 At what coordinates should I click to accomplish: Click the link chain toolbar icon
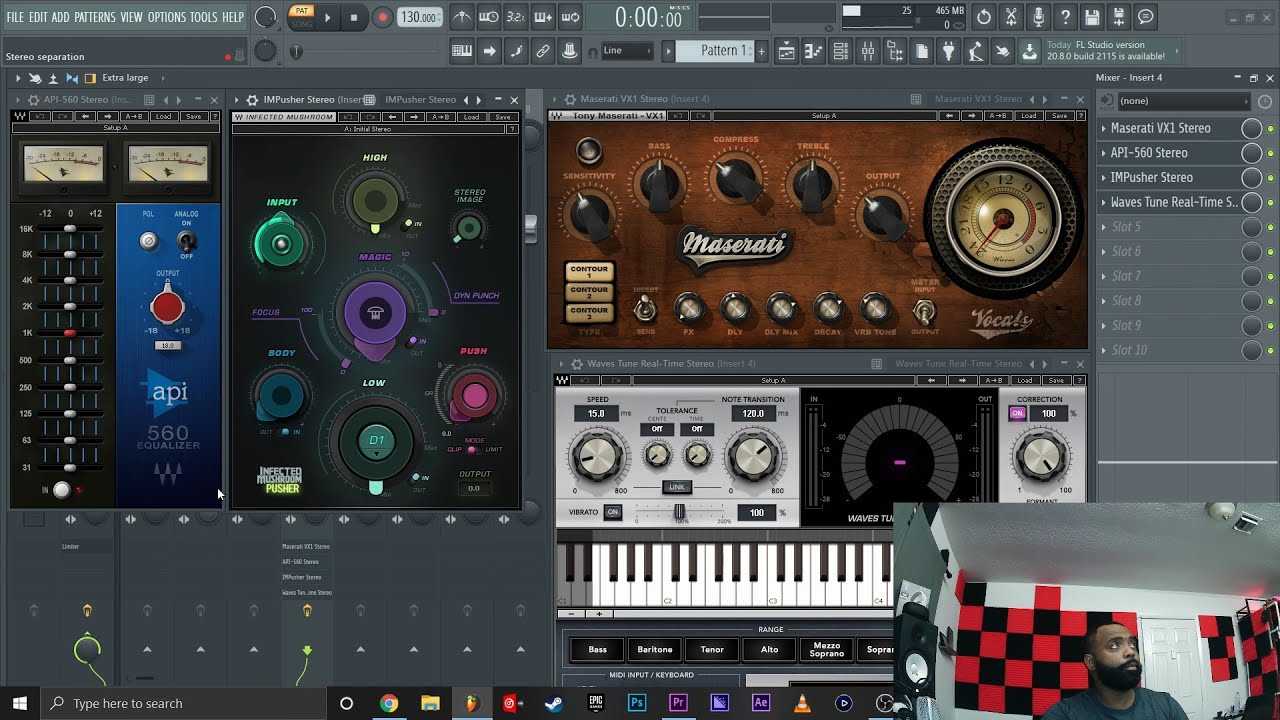click(x=543, y=51)
